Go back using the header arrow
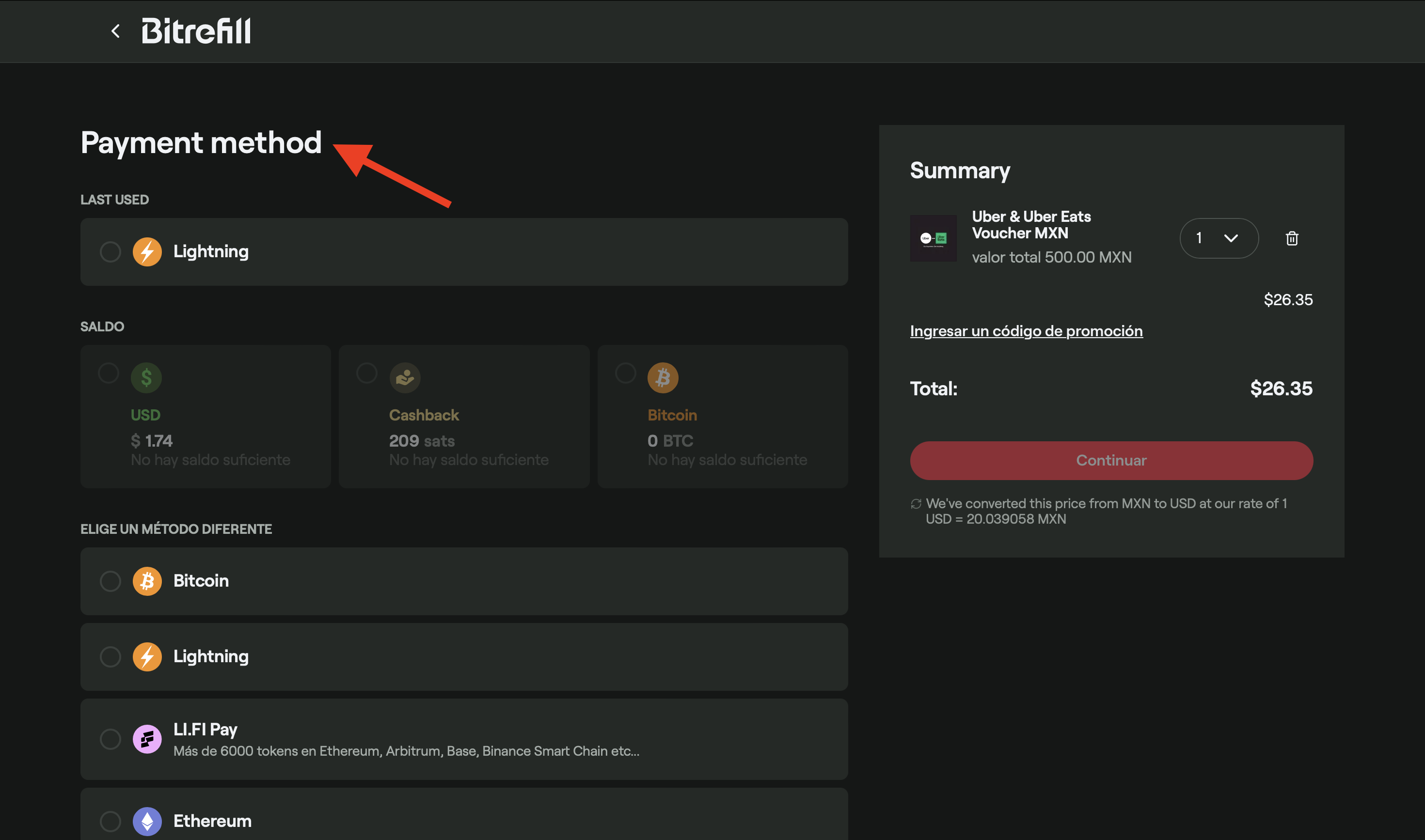Image resolution: width=1425 pixels, height=840 pixels. [x=115, y=31]
